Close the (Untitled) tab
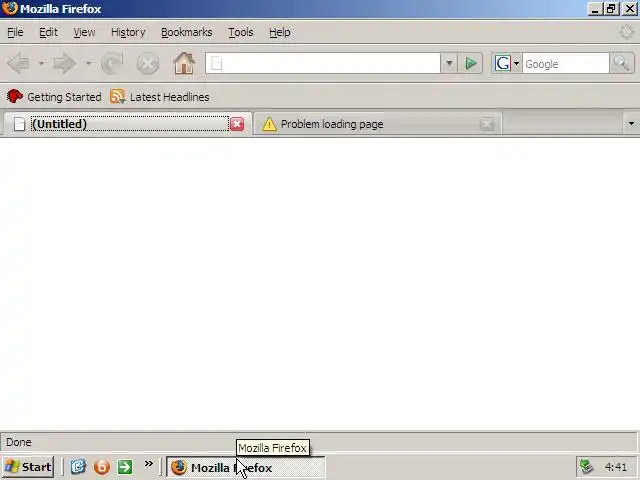Image resolution: width=640 pixels, height=480 pixels. pyautogui.click(x=237, y=124)
